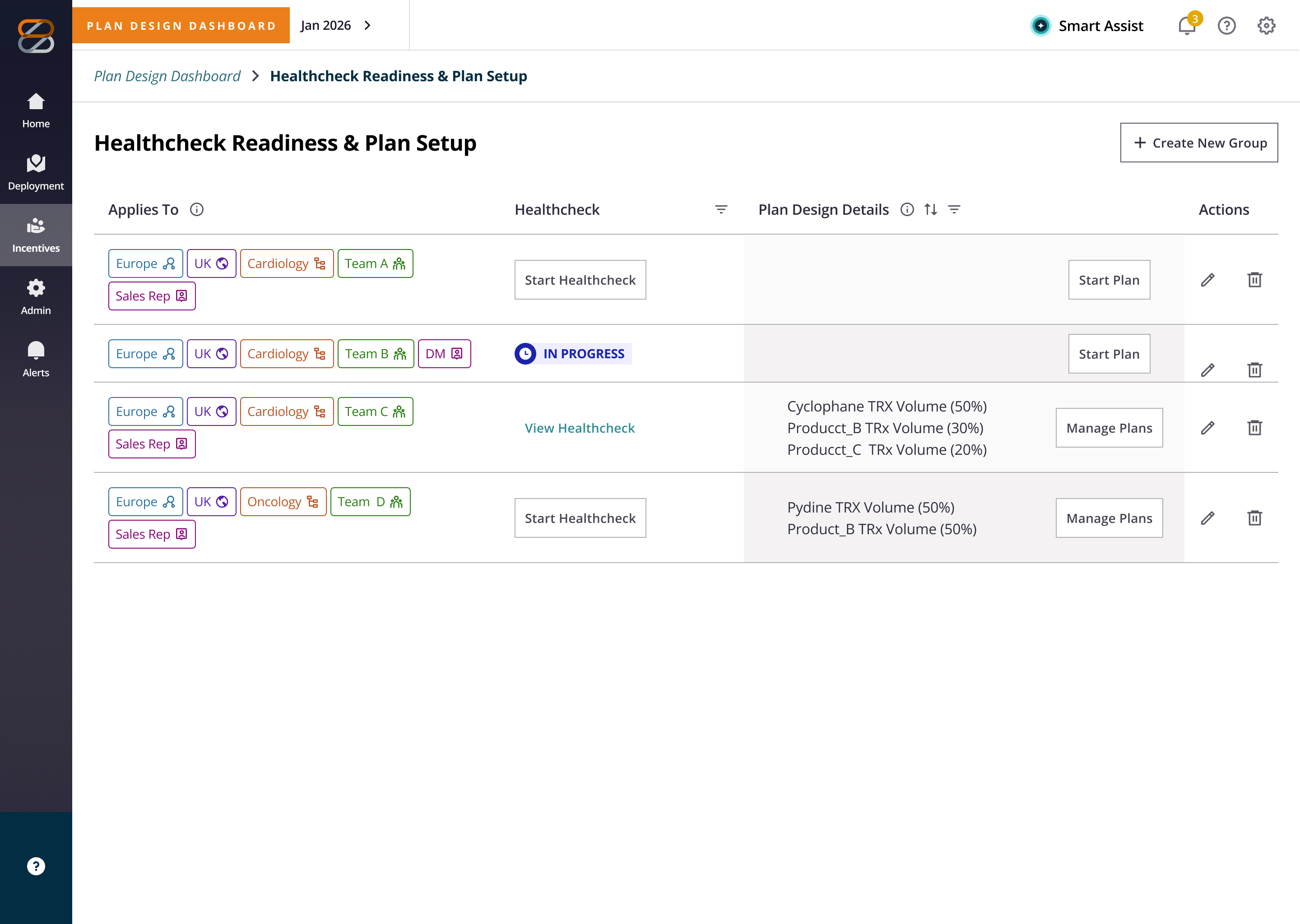Click the Smart Assist icon
1300x924 pixels.
[x=1040, y=26]
